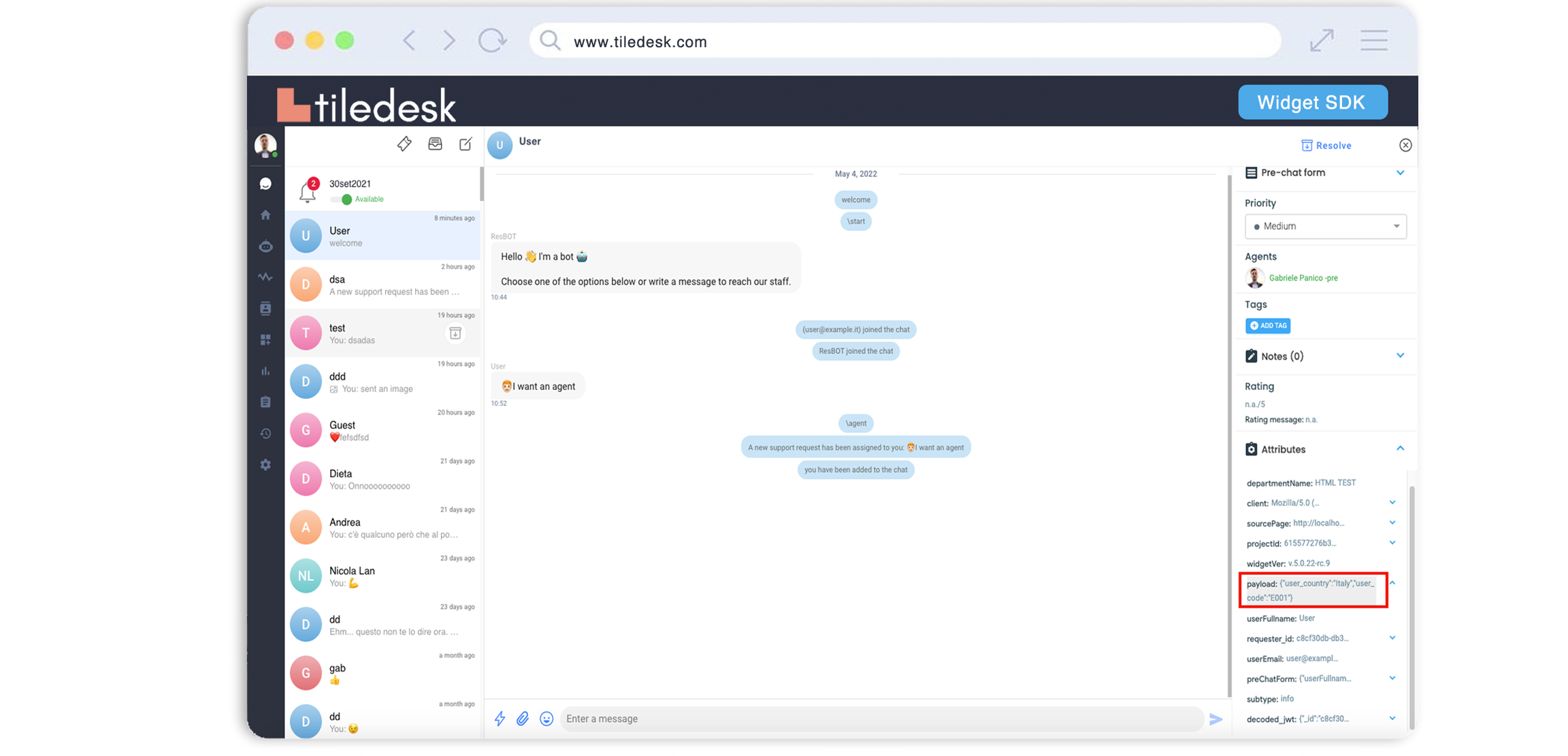Select the dsa conversation in list

(382, 284)
